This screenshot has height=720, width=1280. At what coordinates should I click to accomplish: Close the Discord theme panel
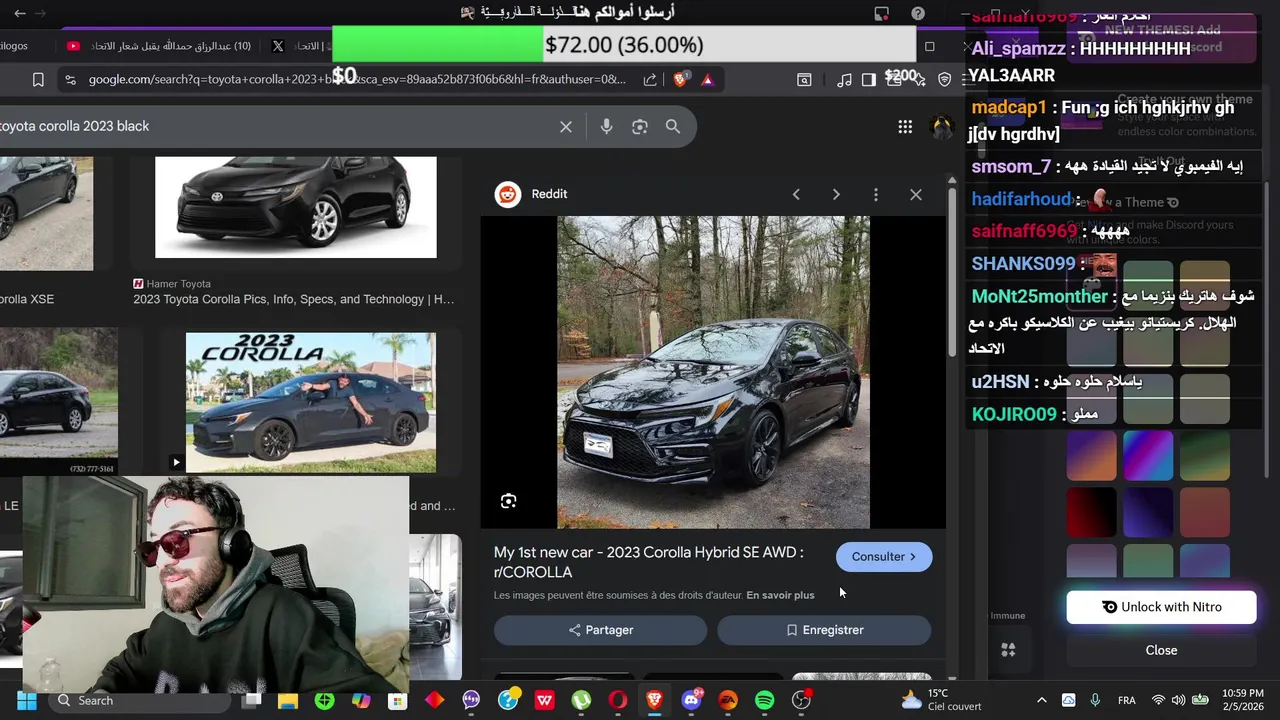[x=1161, y=650]
